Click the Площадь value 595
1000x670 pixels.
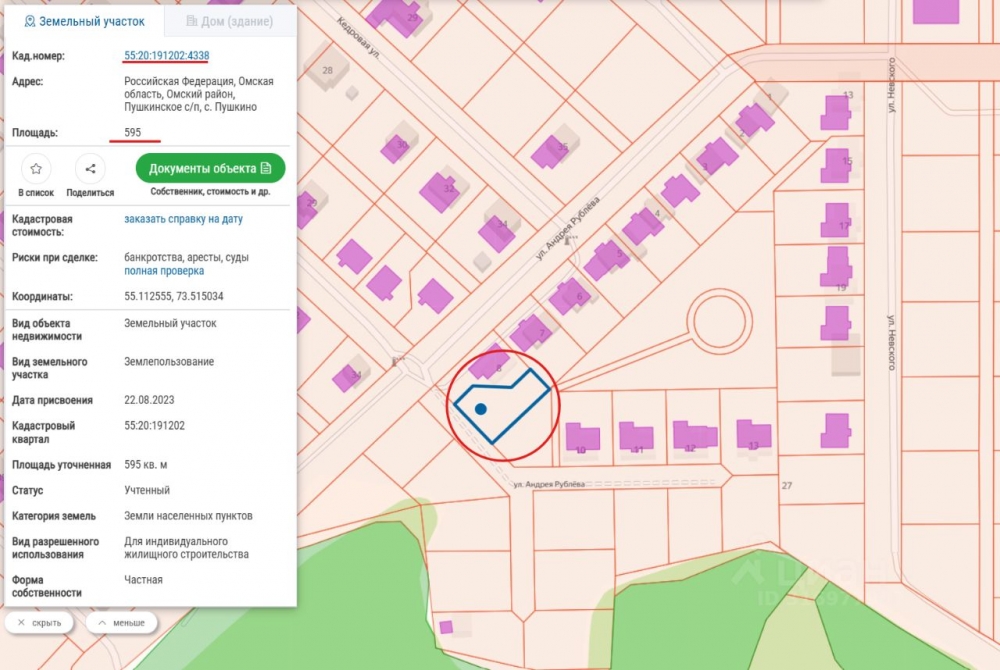coord(133,132)
